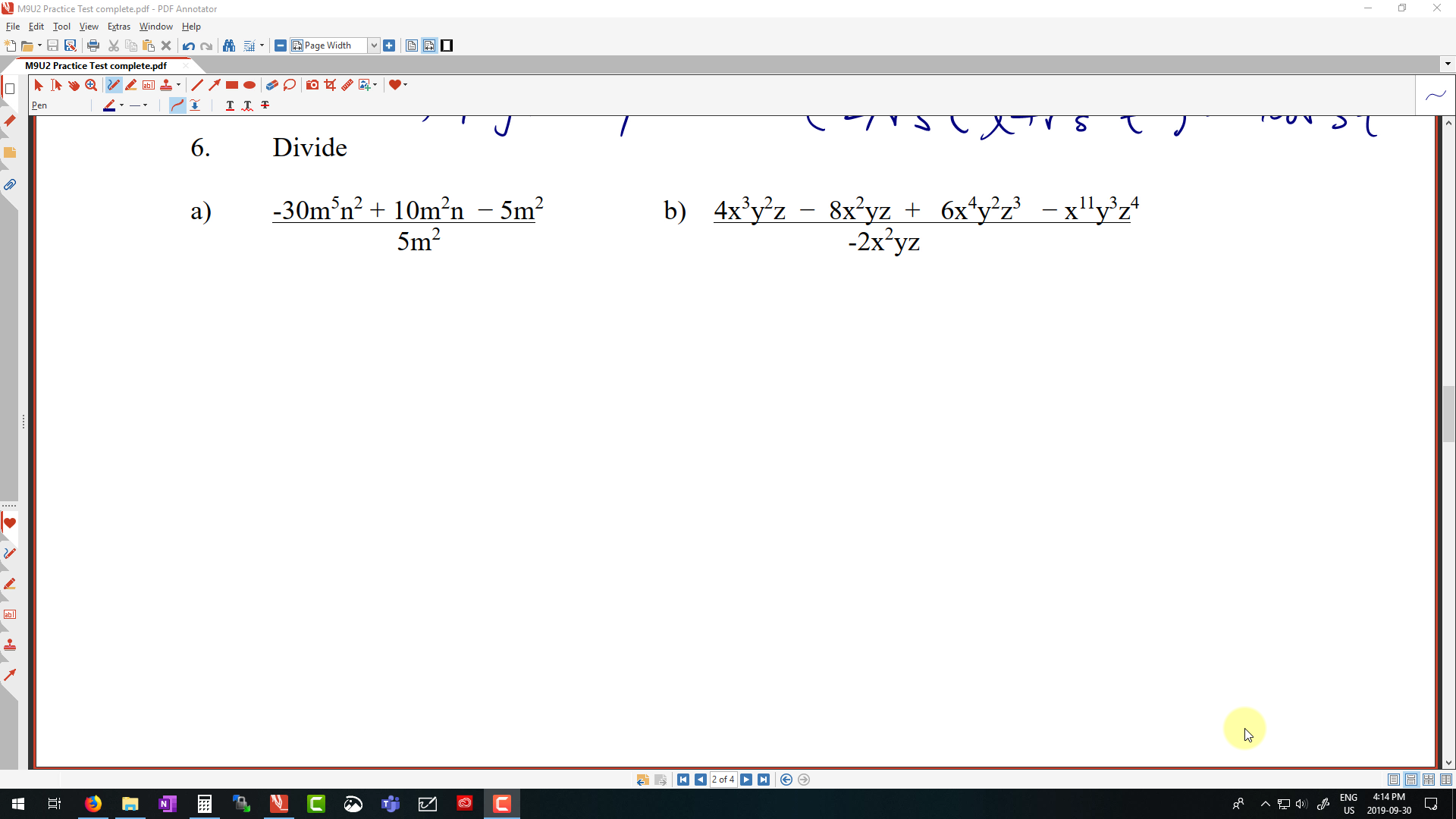Toggle Page Width fit view
Viewport: 1456px width, 819px height.
[429, 45]
